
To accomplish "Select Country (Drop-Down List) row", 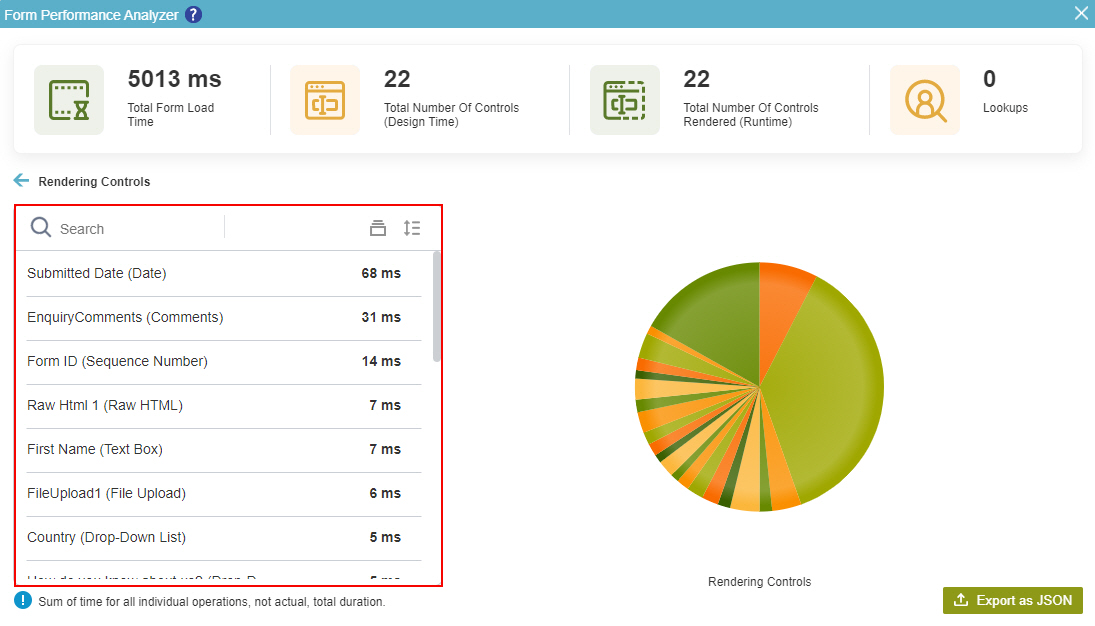I will tap(223, 538).
